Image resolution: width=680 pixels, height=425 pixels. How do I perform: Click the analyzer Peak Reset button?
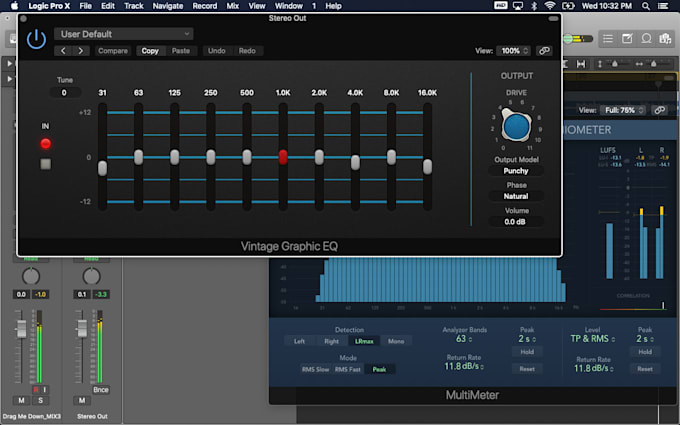527,369
